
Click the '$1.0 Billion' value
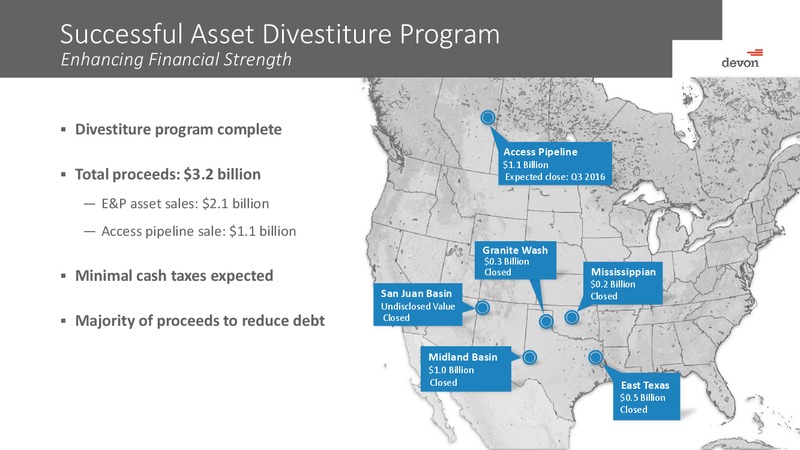451,370
